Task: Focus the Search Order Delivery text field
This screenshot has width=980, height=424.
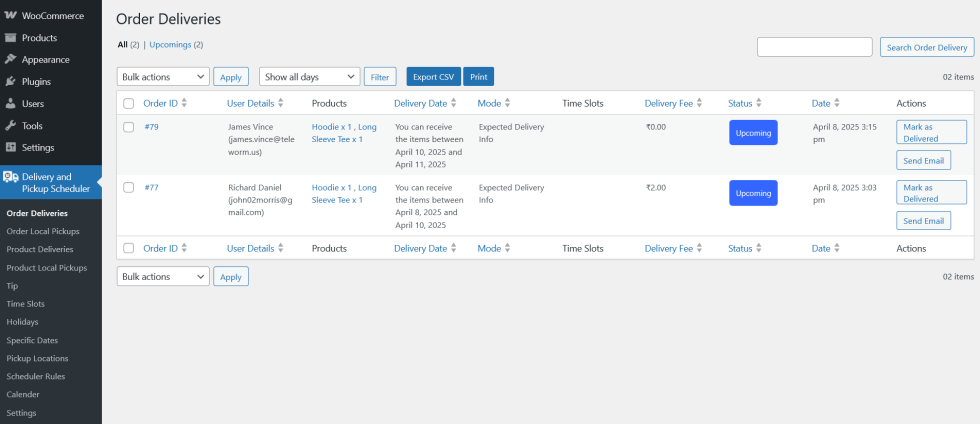Action: [814, 47]
